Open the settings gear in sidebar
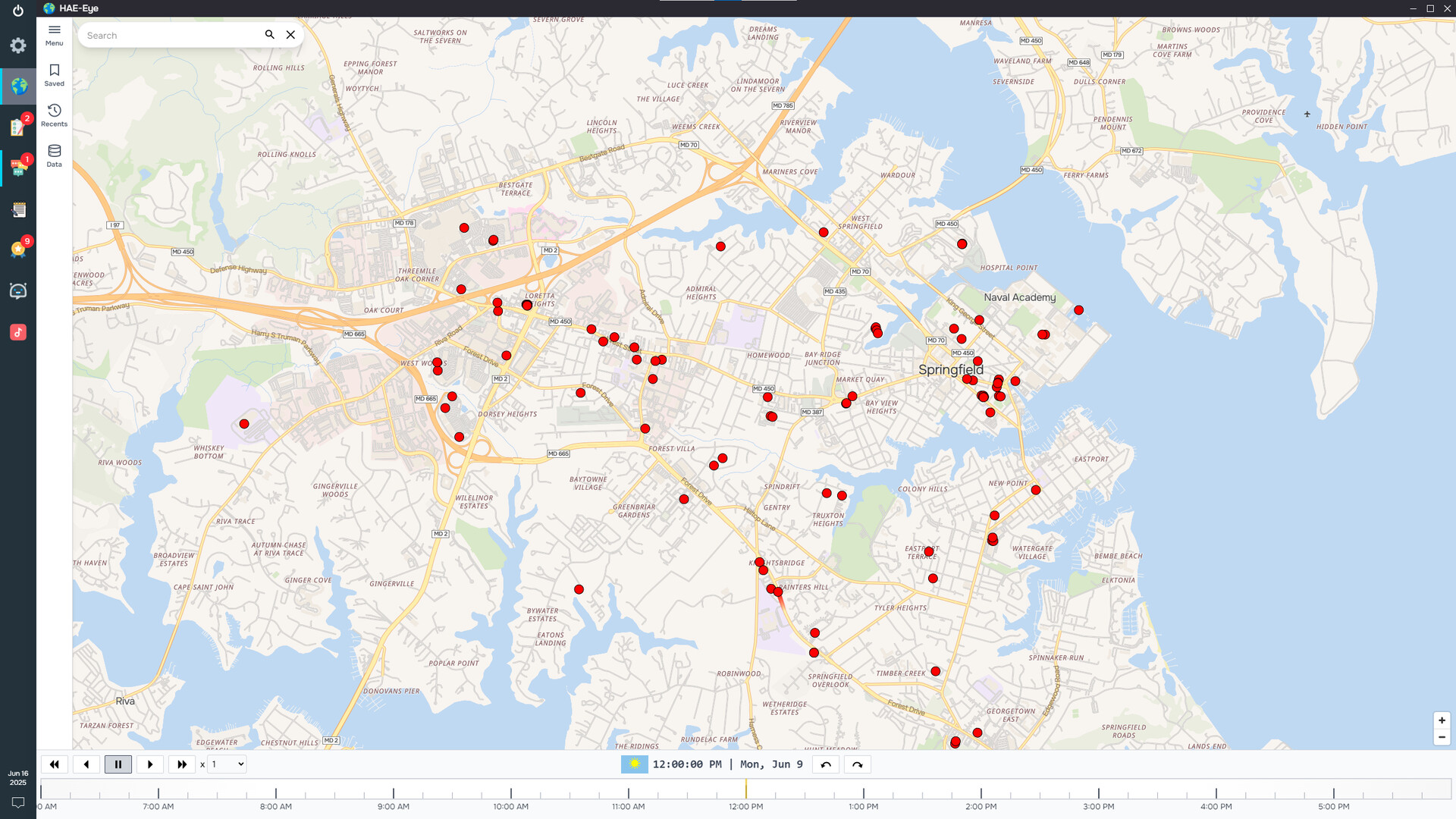This screenshot has width=1456, height=819. 18,45
